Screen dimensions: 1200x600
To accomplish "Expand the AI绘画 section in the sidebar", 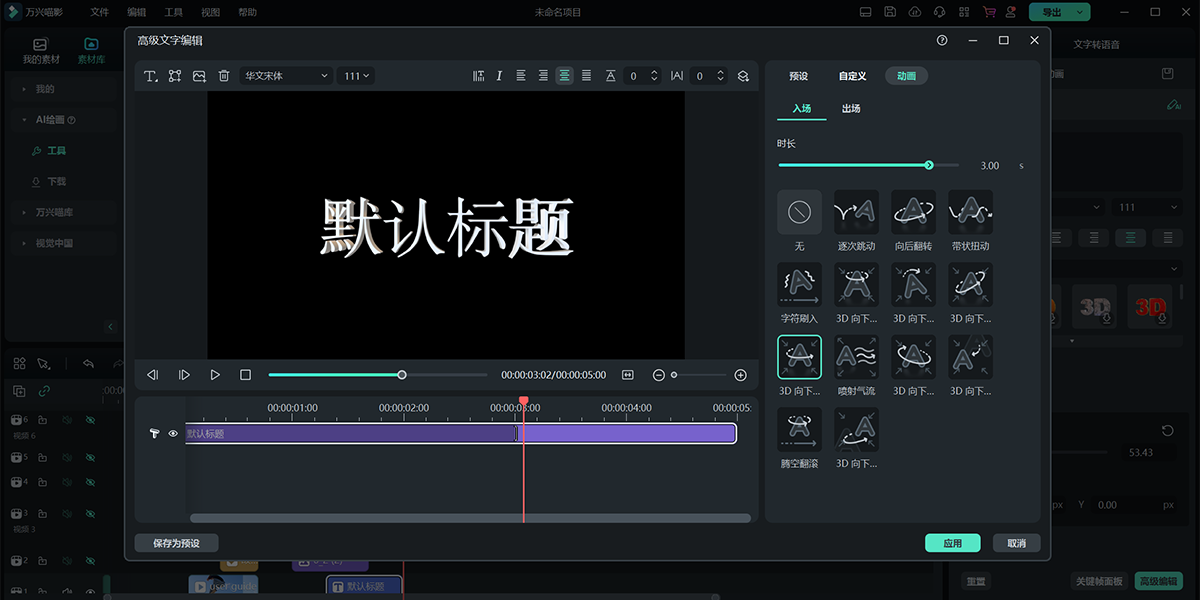I will [x=48, y=119].
